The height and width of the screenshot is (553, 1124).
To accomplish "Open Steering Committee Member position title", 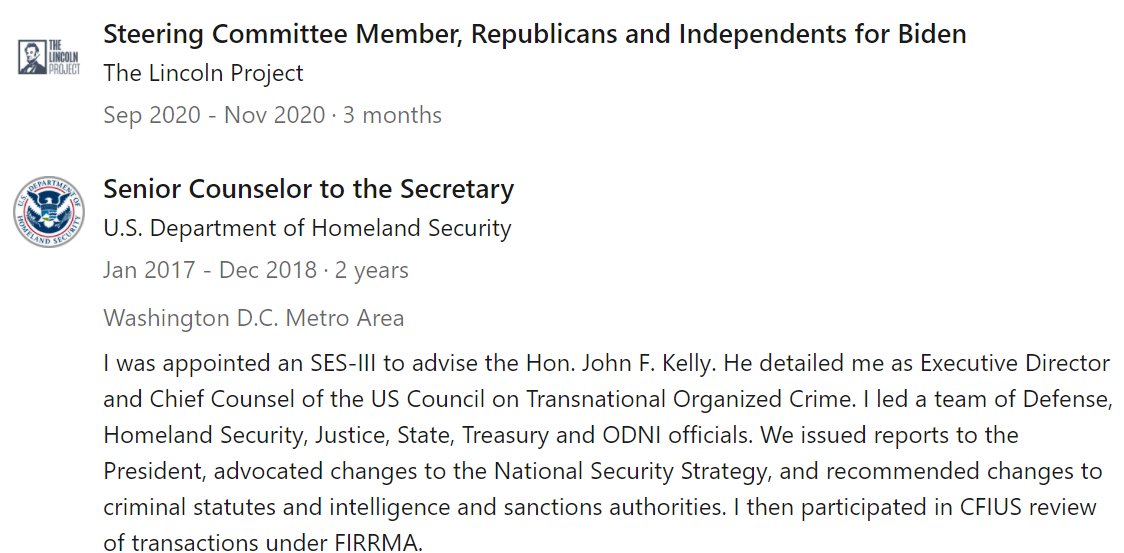I will (534, 33).
